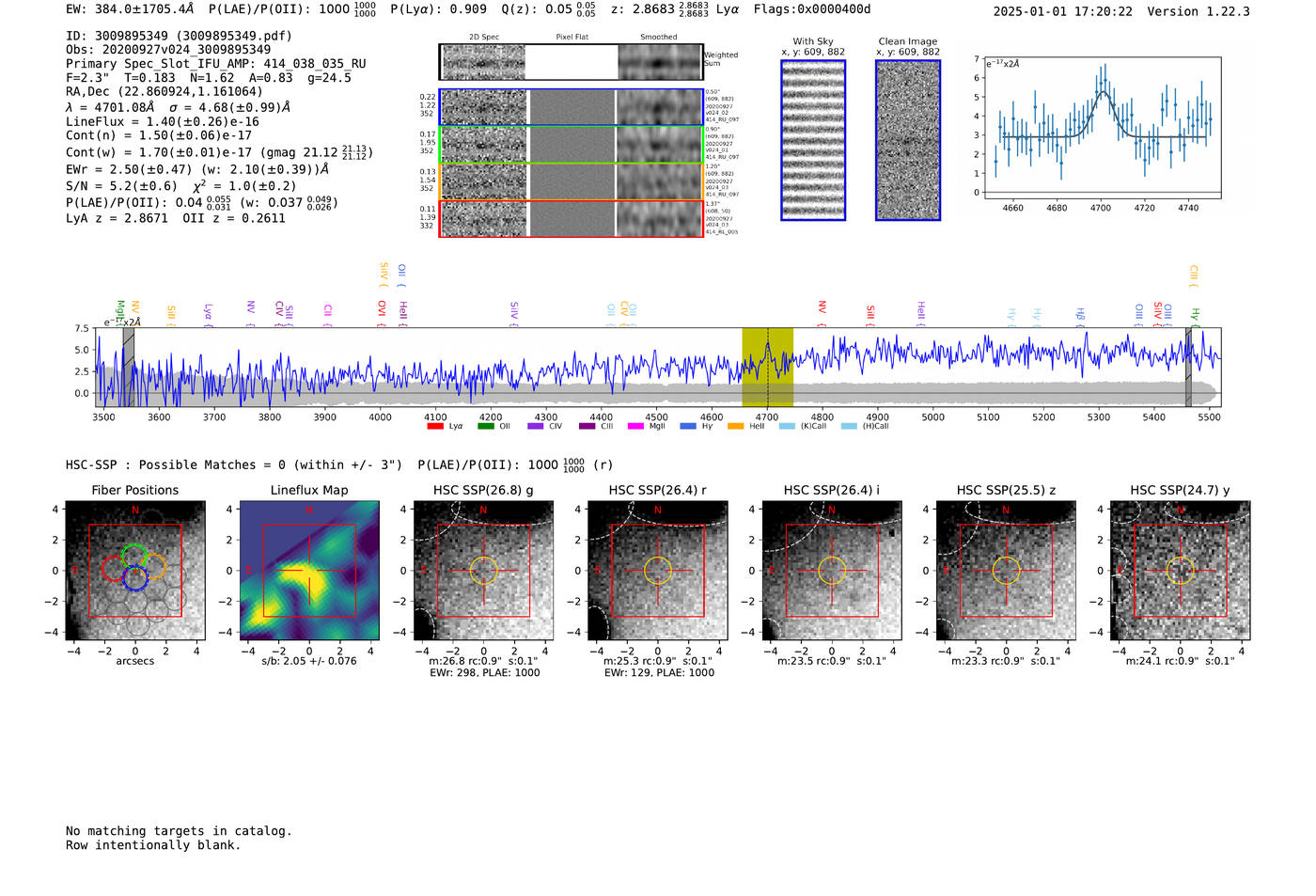This screenshot has height=896, width=1316.
Task: Open the Clean Image cutout
Action: 908,140
